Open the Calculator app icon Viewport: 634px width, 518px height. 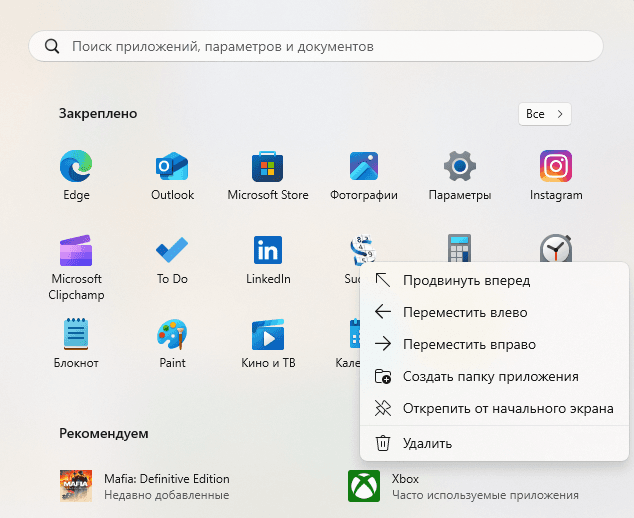[x=459, y=247]
